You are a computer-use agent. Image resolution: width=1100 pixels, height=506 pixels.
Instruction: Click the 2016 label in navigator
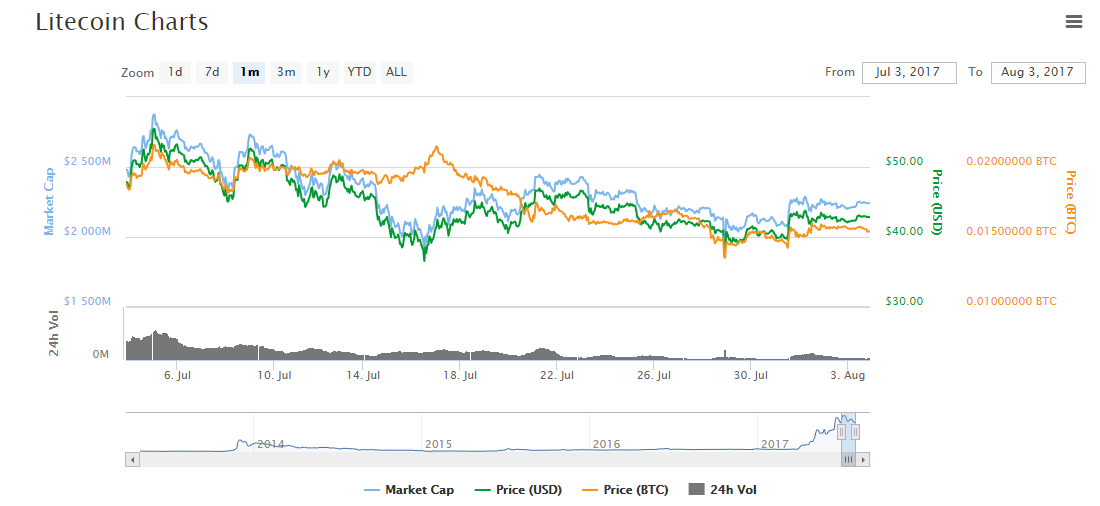(606, 444)
